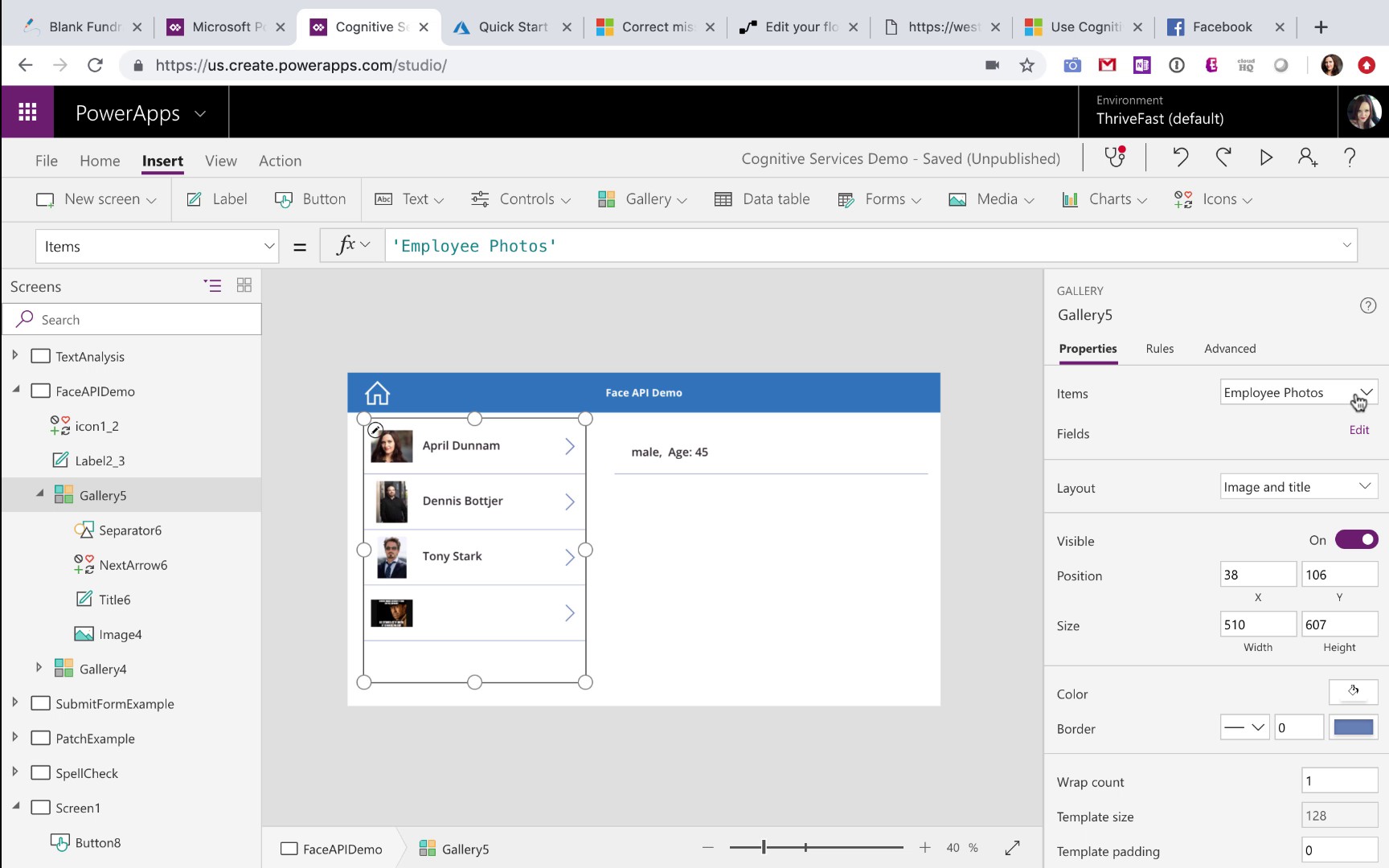
Task: Open the App checker stethoscope icon
Action: pyautogui.click(x=1115, y=157)
